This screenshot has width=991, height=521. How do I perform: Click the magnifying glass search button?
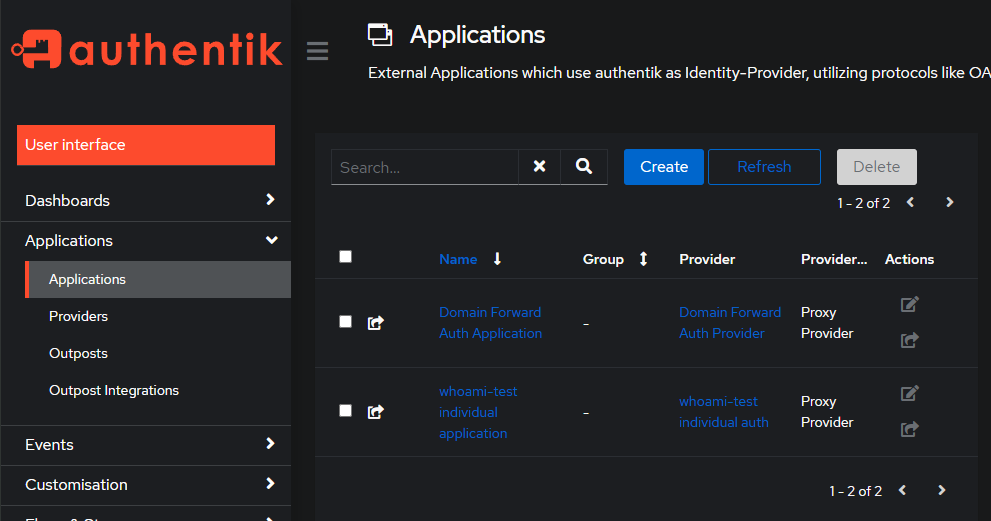point(584,166)
